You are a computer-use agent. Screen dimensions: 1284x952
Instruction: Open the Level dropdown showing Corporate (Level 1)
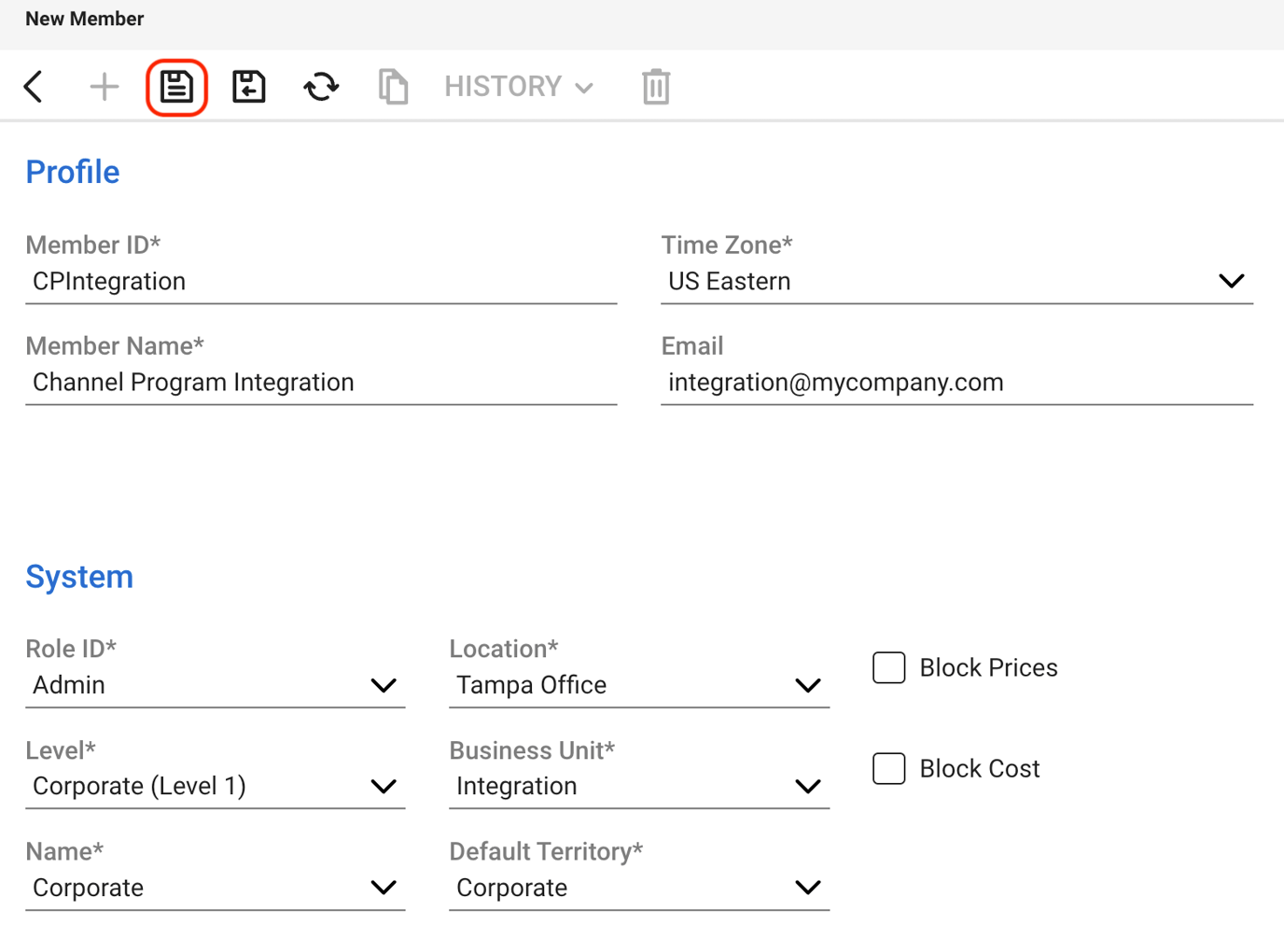384,786
